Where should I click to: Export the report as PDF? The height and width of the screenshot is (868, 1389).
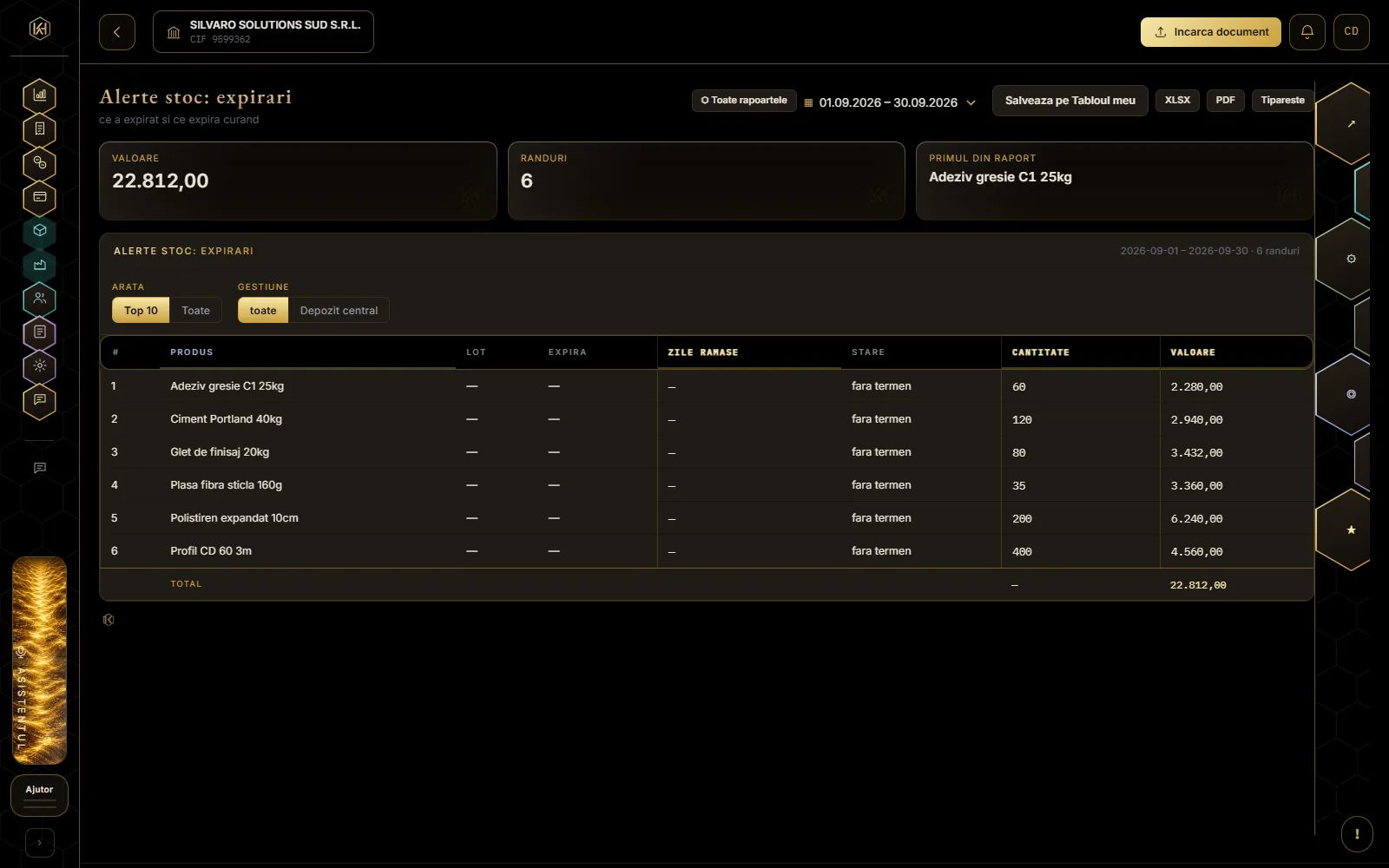pos(1225,101)
